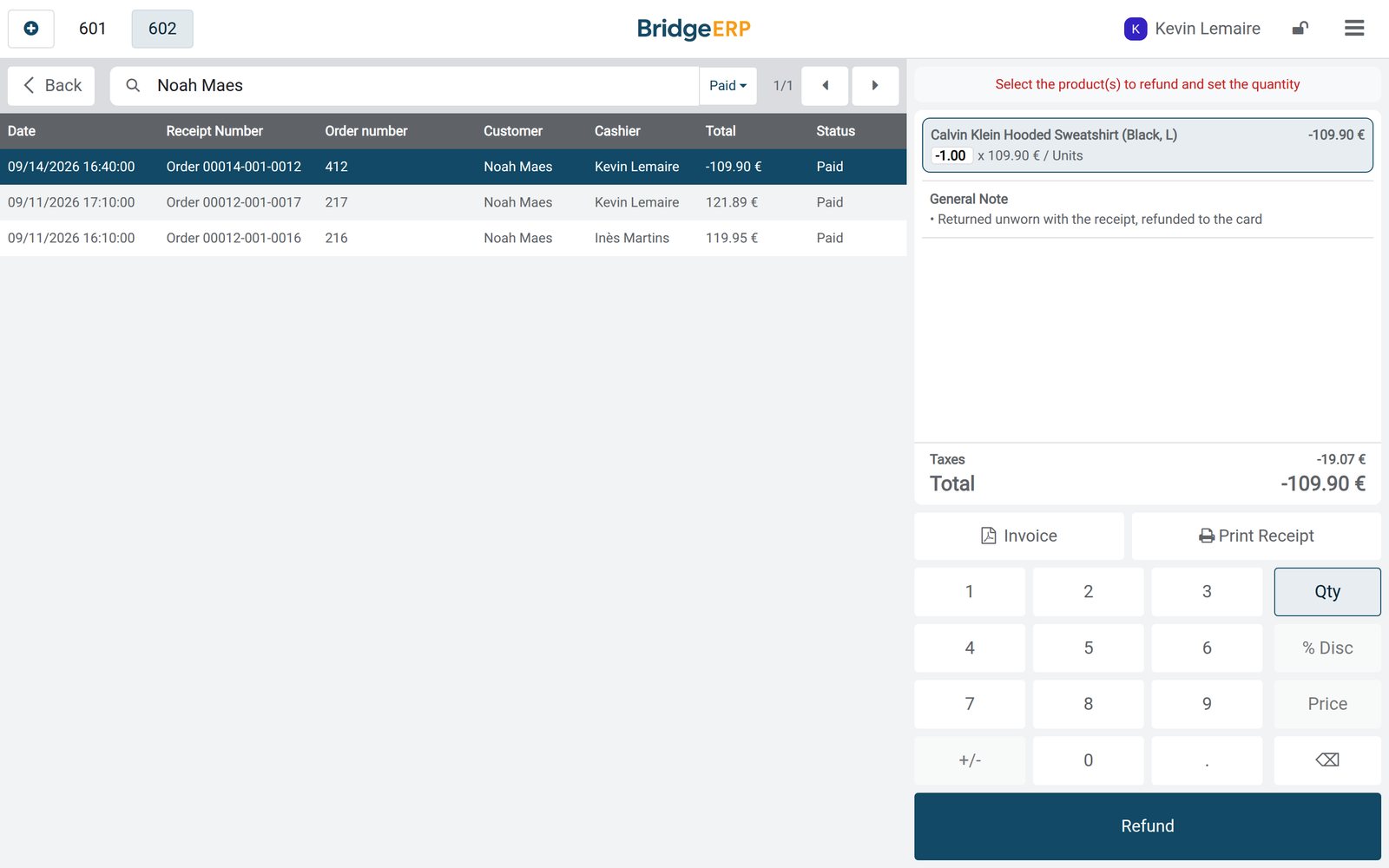Select Calvin Klein Hooded Sweatshirt order line
This screenshot has width=1389, height=868.
[x=1148, y=145]
